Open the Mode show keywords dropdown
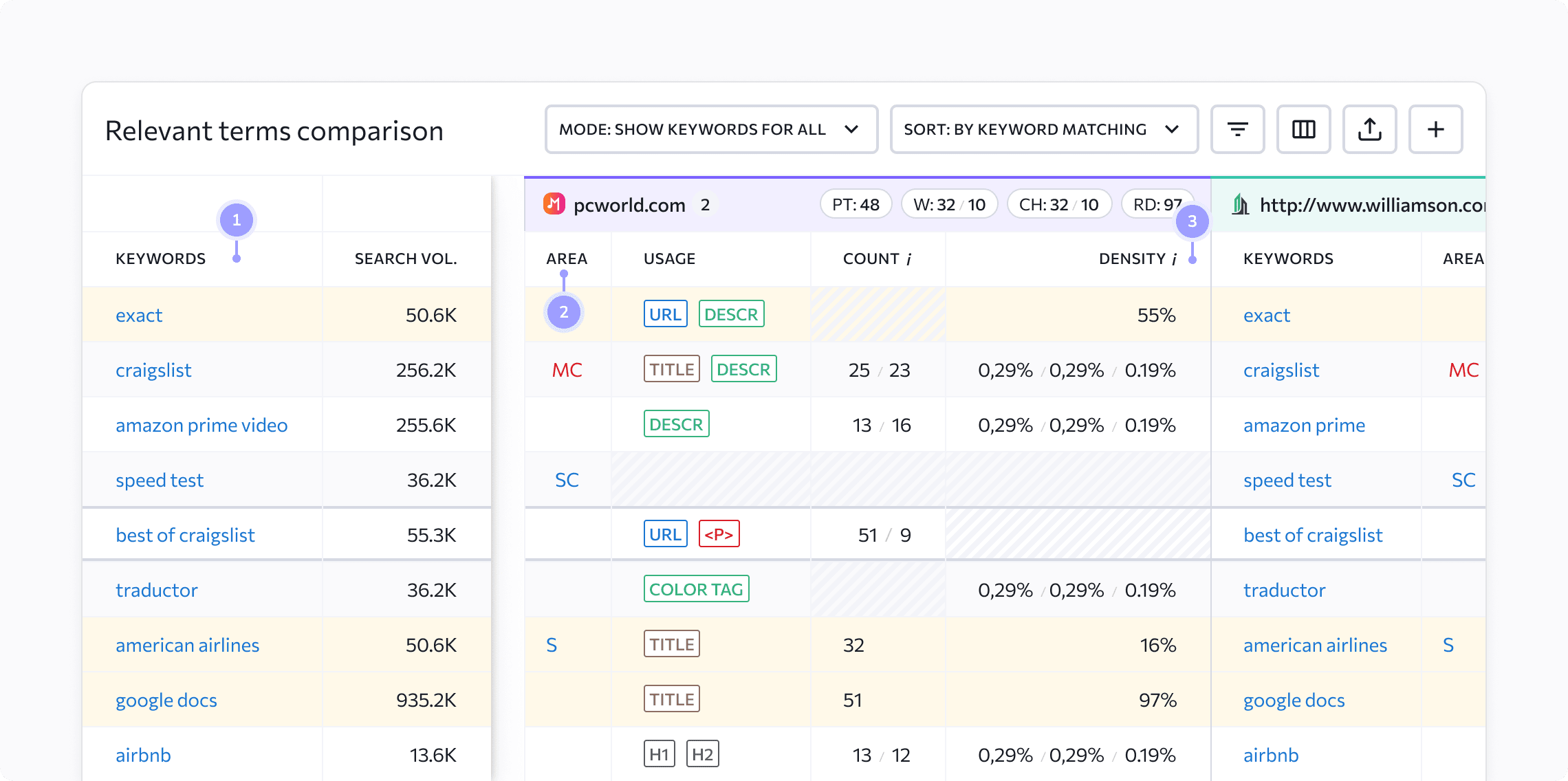 pos(711,129)
